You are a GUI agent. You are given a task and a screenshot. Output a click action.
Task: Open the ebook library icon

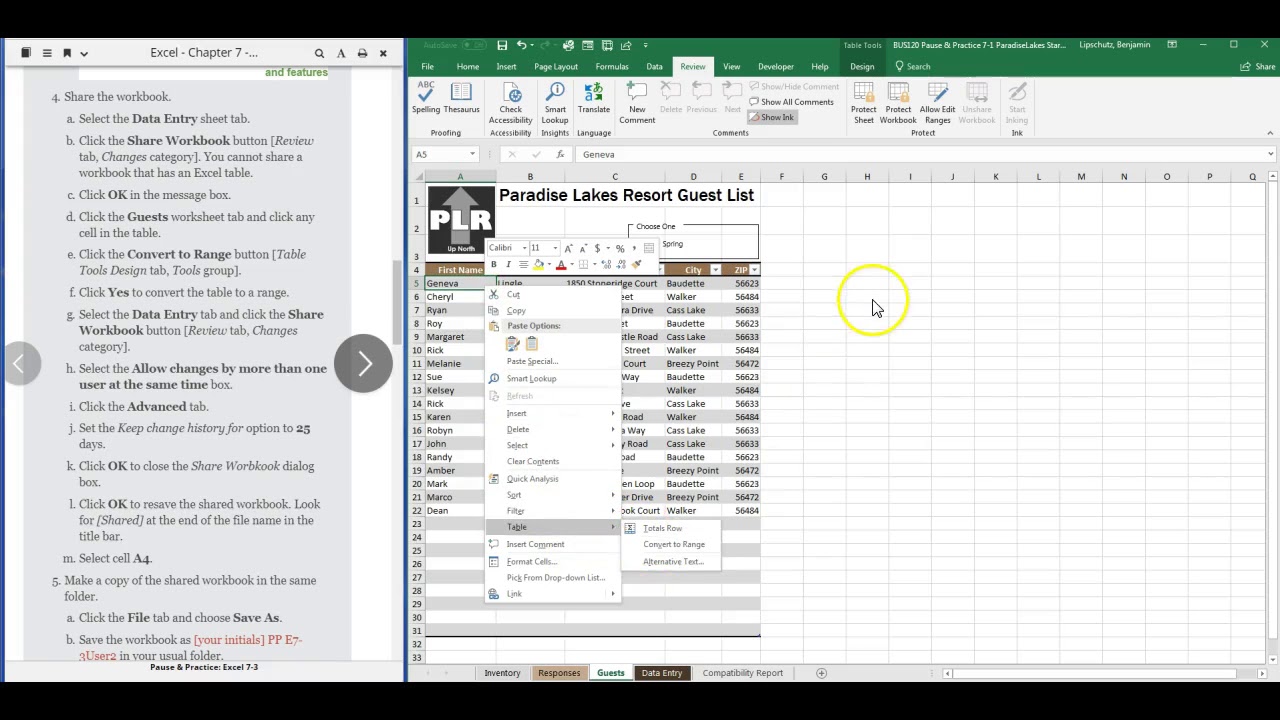tap(26, 53)
